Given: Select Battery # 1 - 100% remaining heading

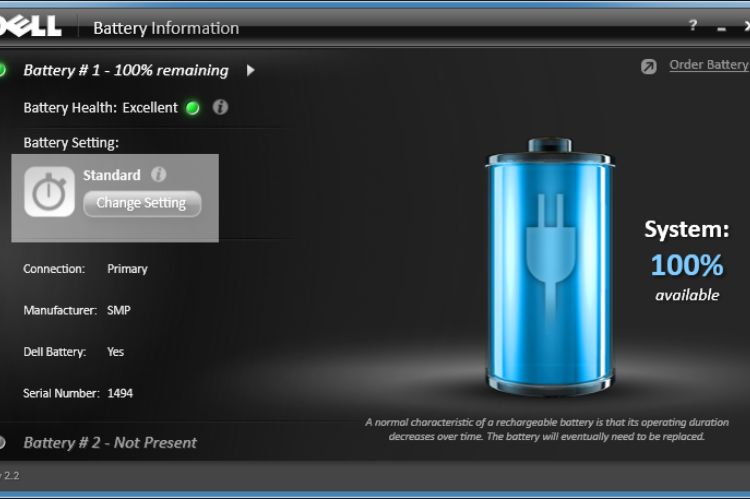Looking at the screenshot, I should tap(126, 70).
